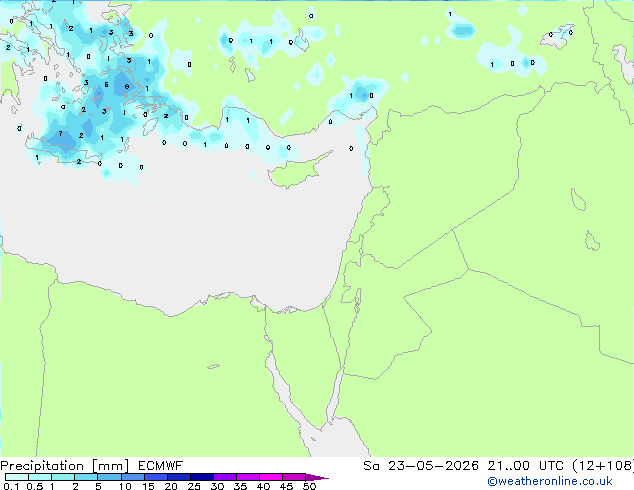Click the legend tick label '0.5'
Viewport: 634px width, 490px height.
point(35,486)
